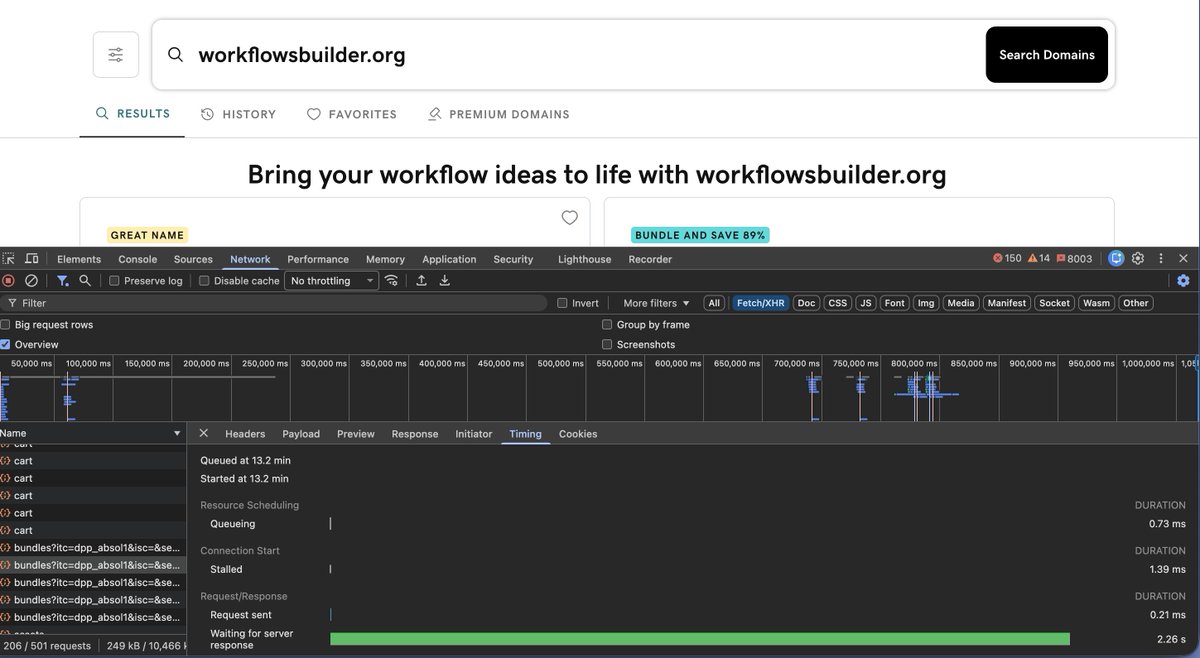
Task: Enable Disable cache checkbox
Action: (x=204, y=281)
